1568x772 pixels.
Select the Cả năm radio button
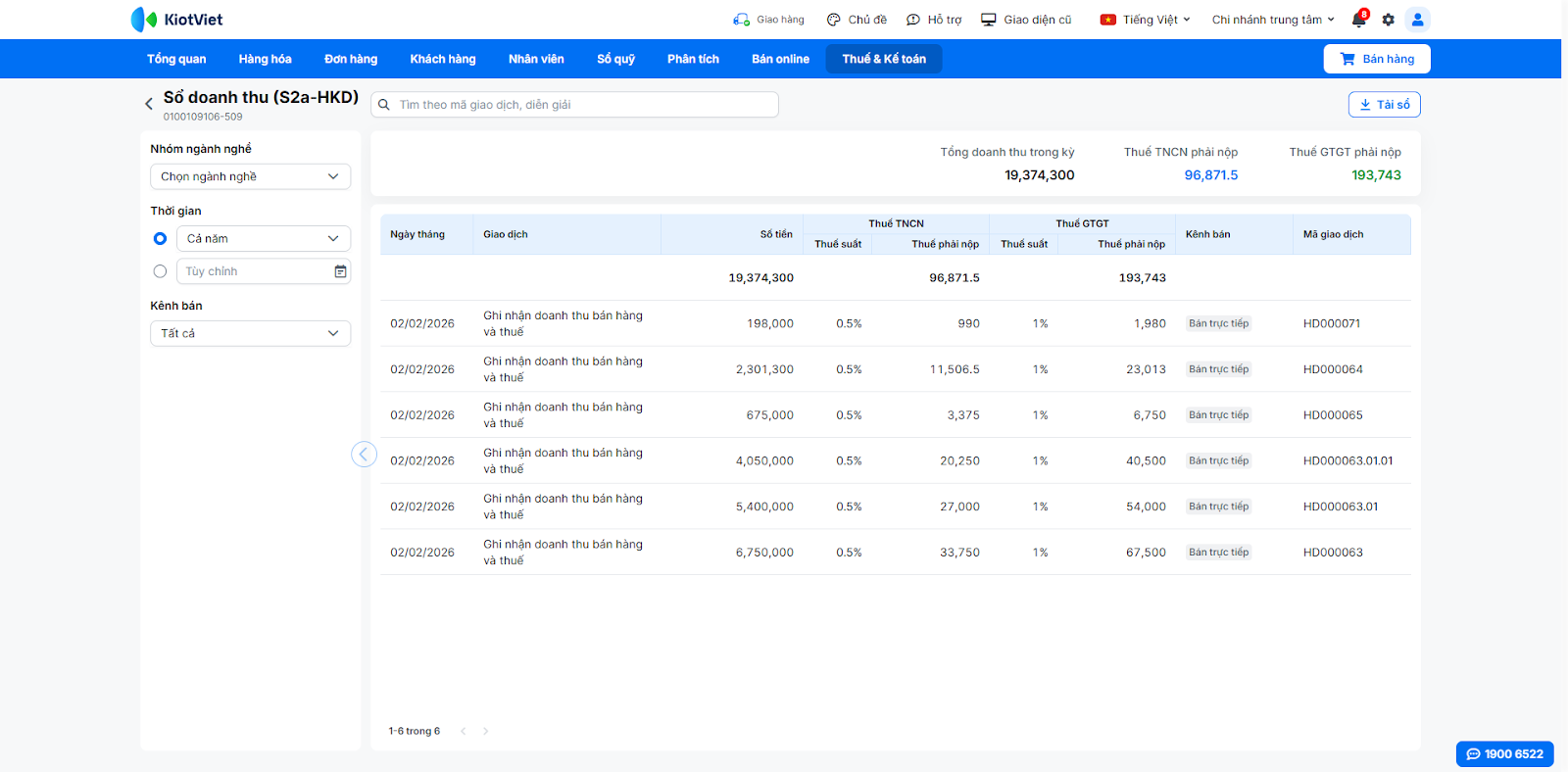[x=160, y=239]
